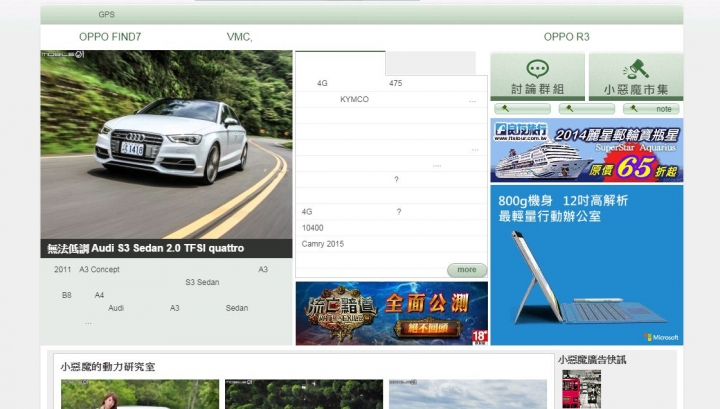Viewport: 720px width, 409px height.
Task: Open the 全面公測 game ad banner
Action: click(392, 313)
